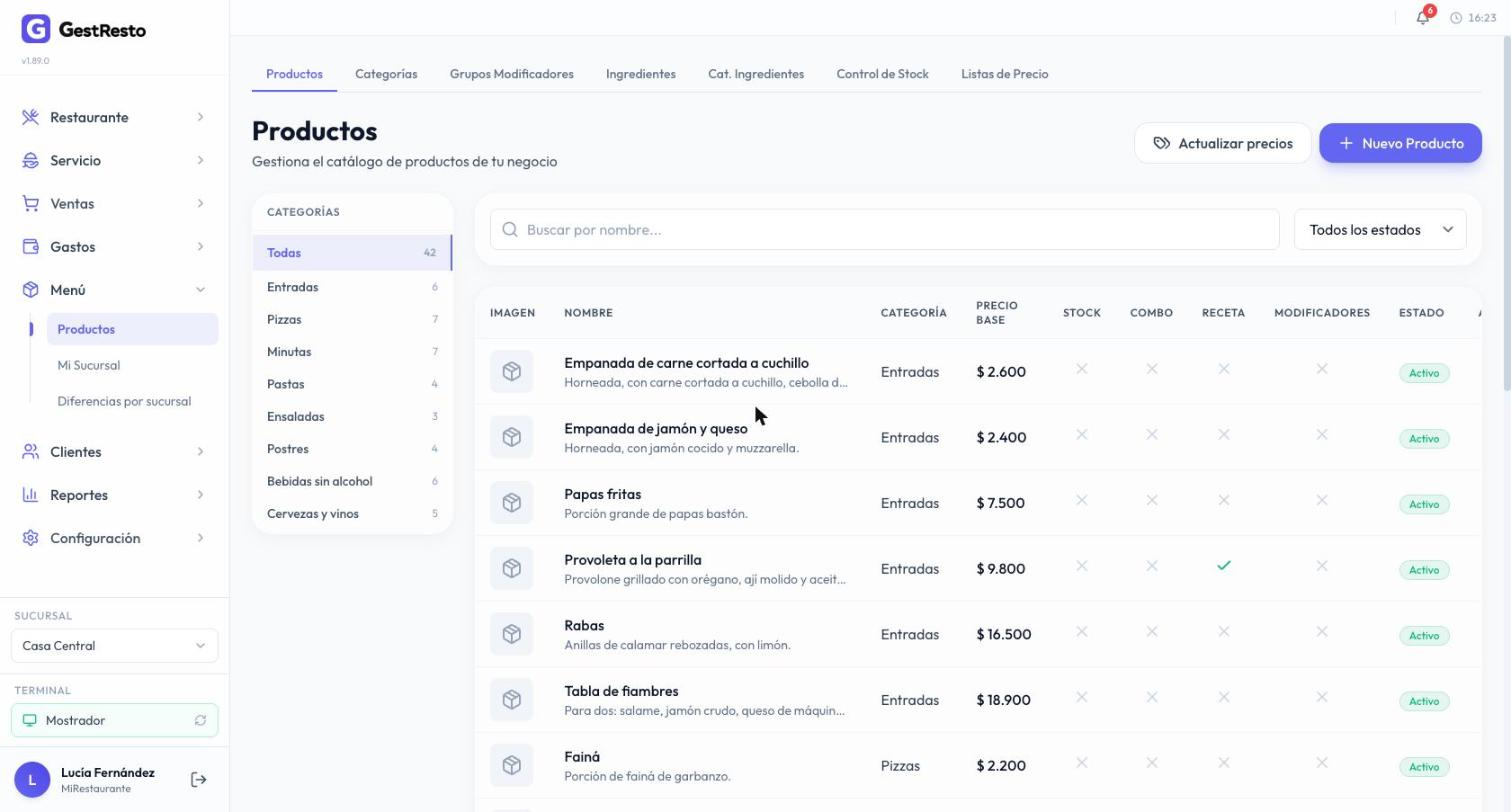Click the Clientes people icon
The height and width of the screenshot is (812, 1511).
coord(31,452)
